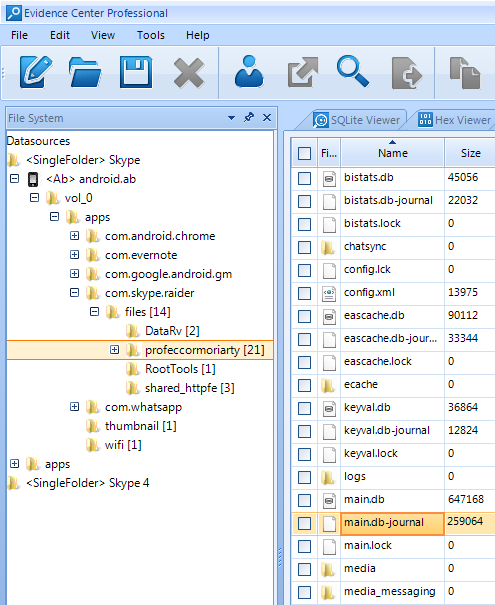Toggle the select-all checkbox in table header
This screenshot has height=605, width=495.
[x=304, y=153]
